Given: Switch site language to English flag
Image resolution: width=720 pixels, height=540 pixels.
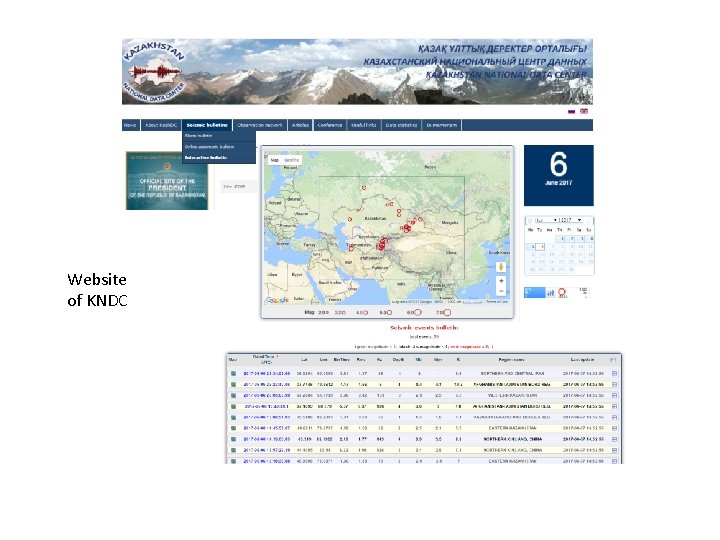Looking at the screenshot, I should (x=584, y=111).
